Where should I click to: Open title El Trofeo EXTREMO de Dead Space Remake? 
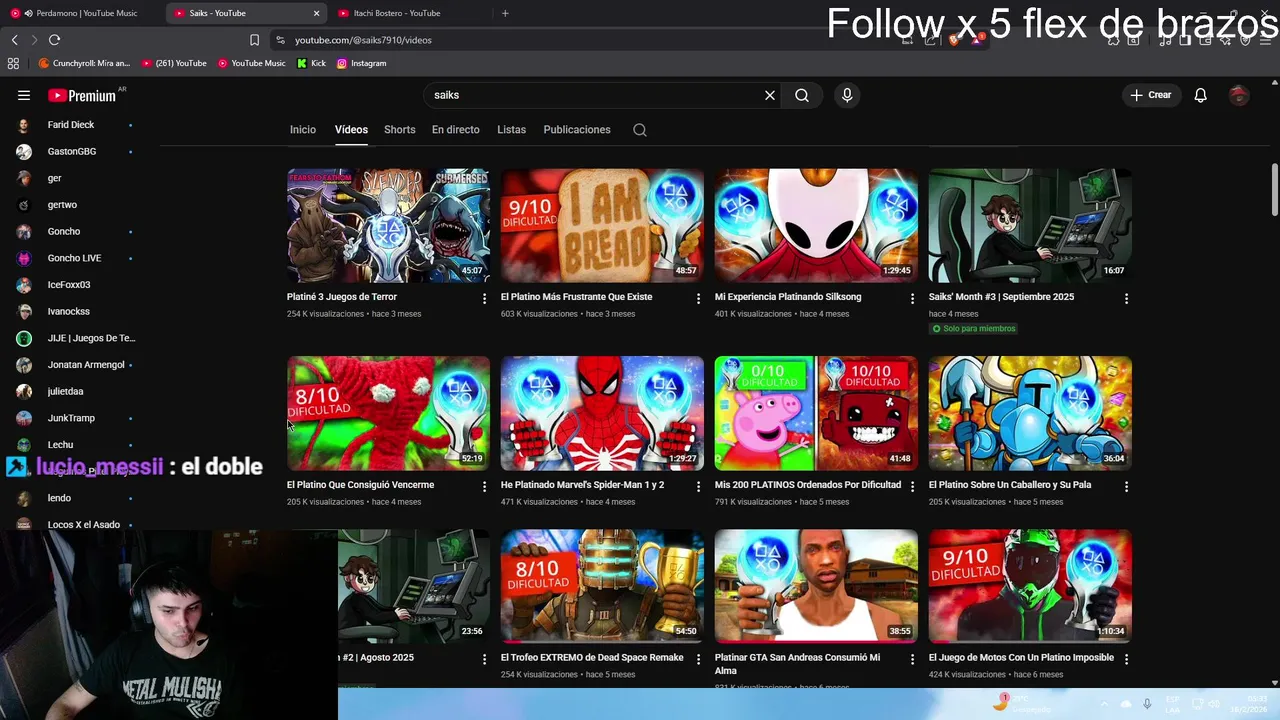tap(592, 658)
